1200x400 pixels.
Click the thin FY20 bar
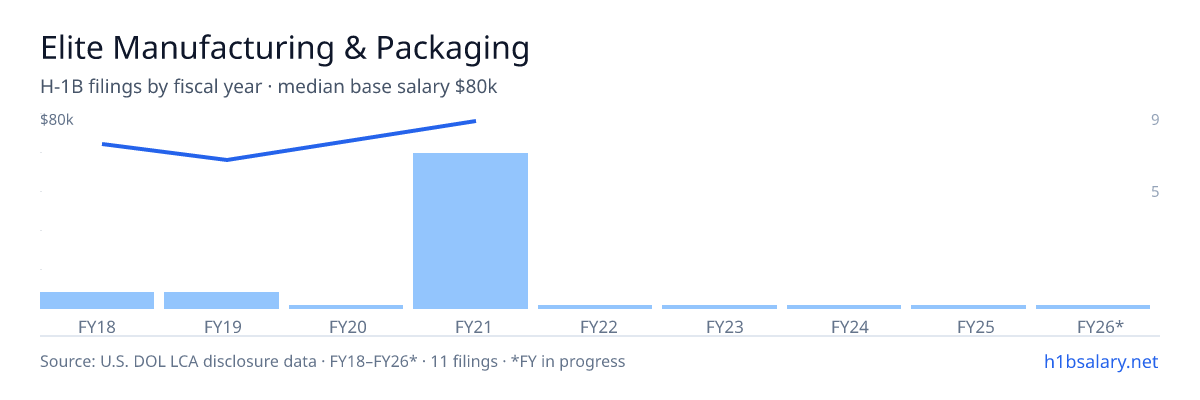(x=346, y=307)
